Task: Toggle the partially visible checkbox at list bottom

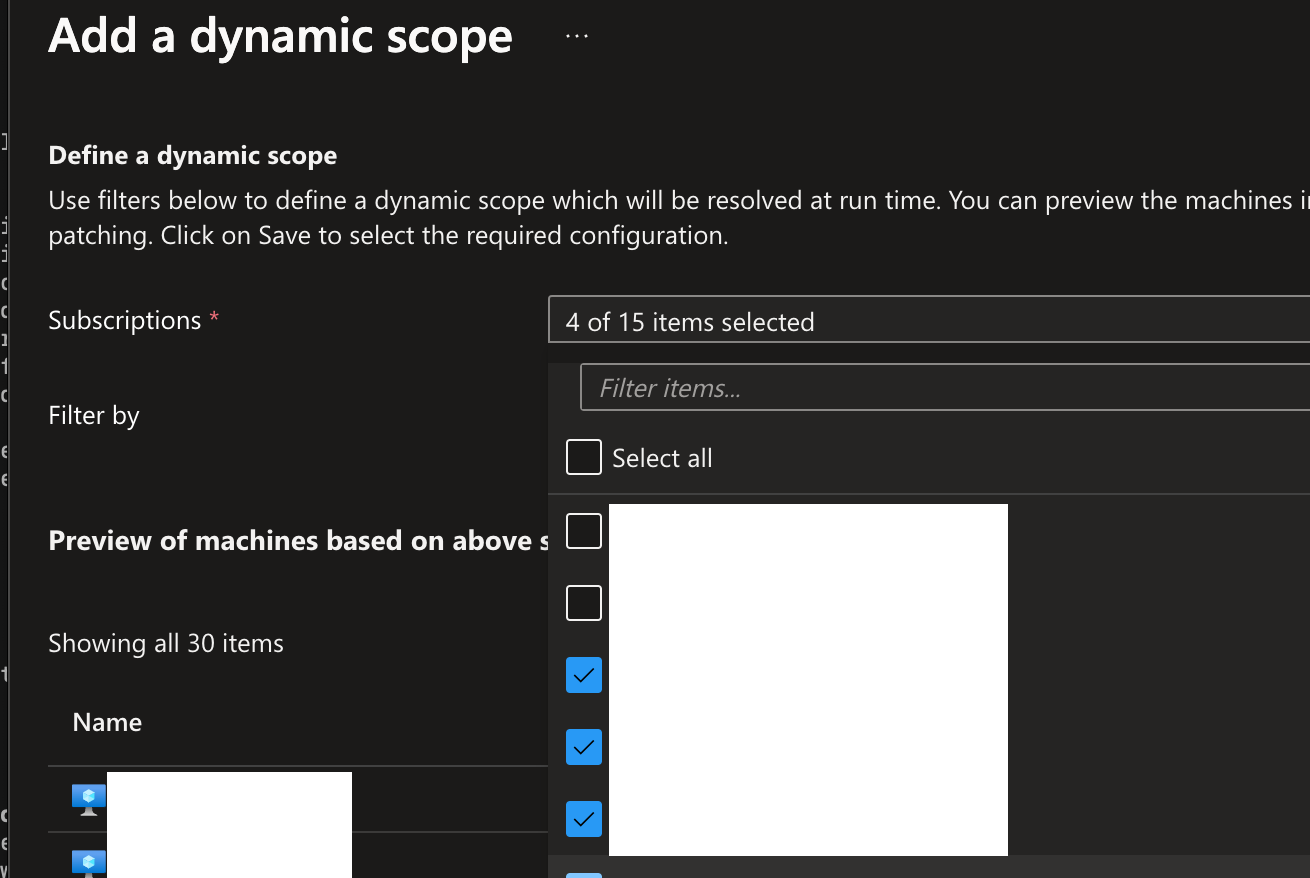Action: [583, 872]
